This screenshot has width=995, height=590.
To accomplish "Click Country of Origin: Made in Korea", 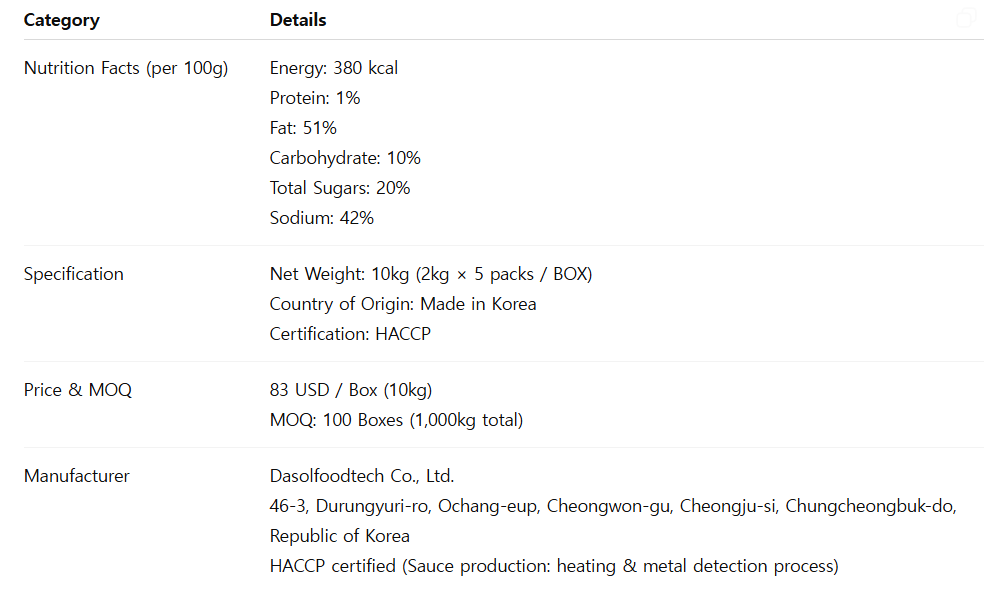I will (403, 304).
